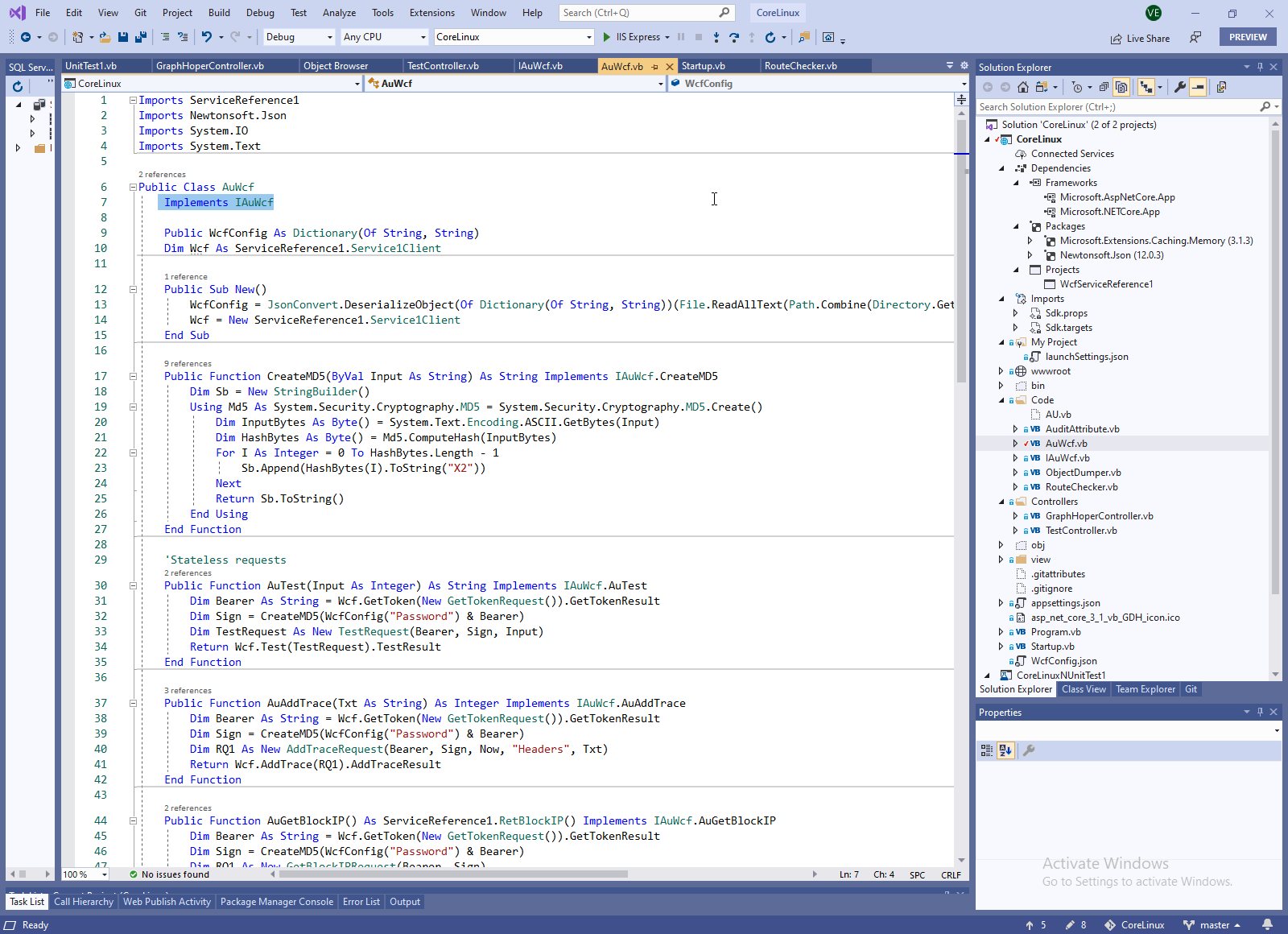Click the 5 unpushed commits indicator
This screenshot has width=1288, height=934.
1035,925
